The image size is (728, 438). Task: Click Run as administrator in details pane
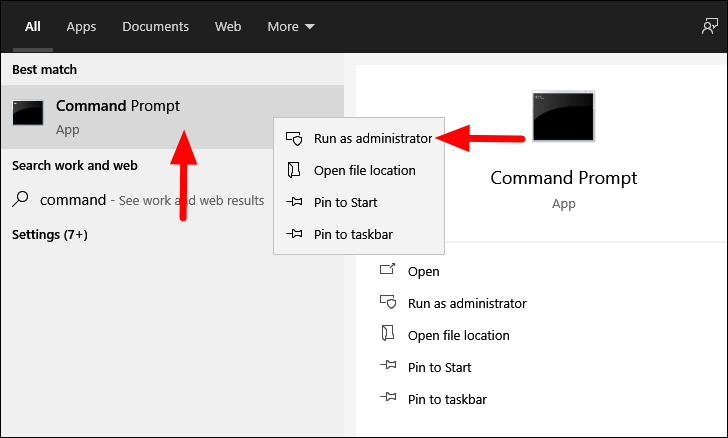467,304
